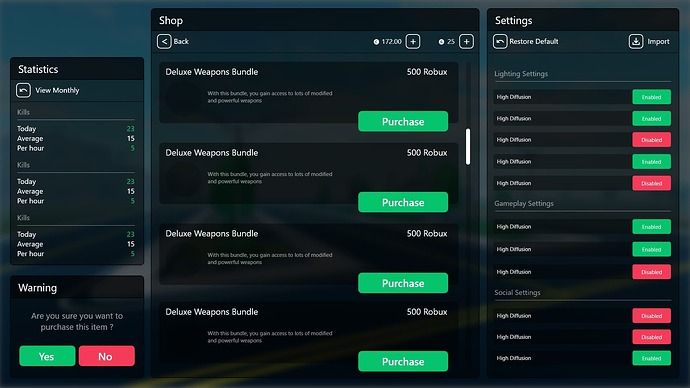The image size is (690, 388).
Task: Purchase the topmost Deluxe Weapons Bundle
Action: pos(403,121)
